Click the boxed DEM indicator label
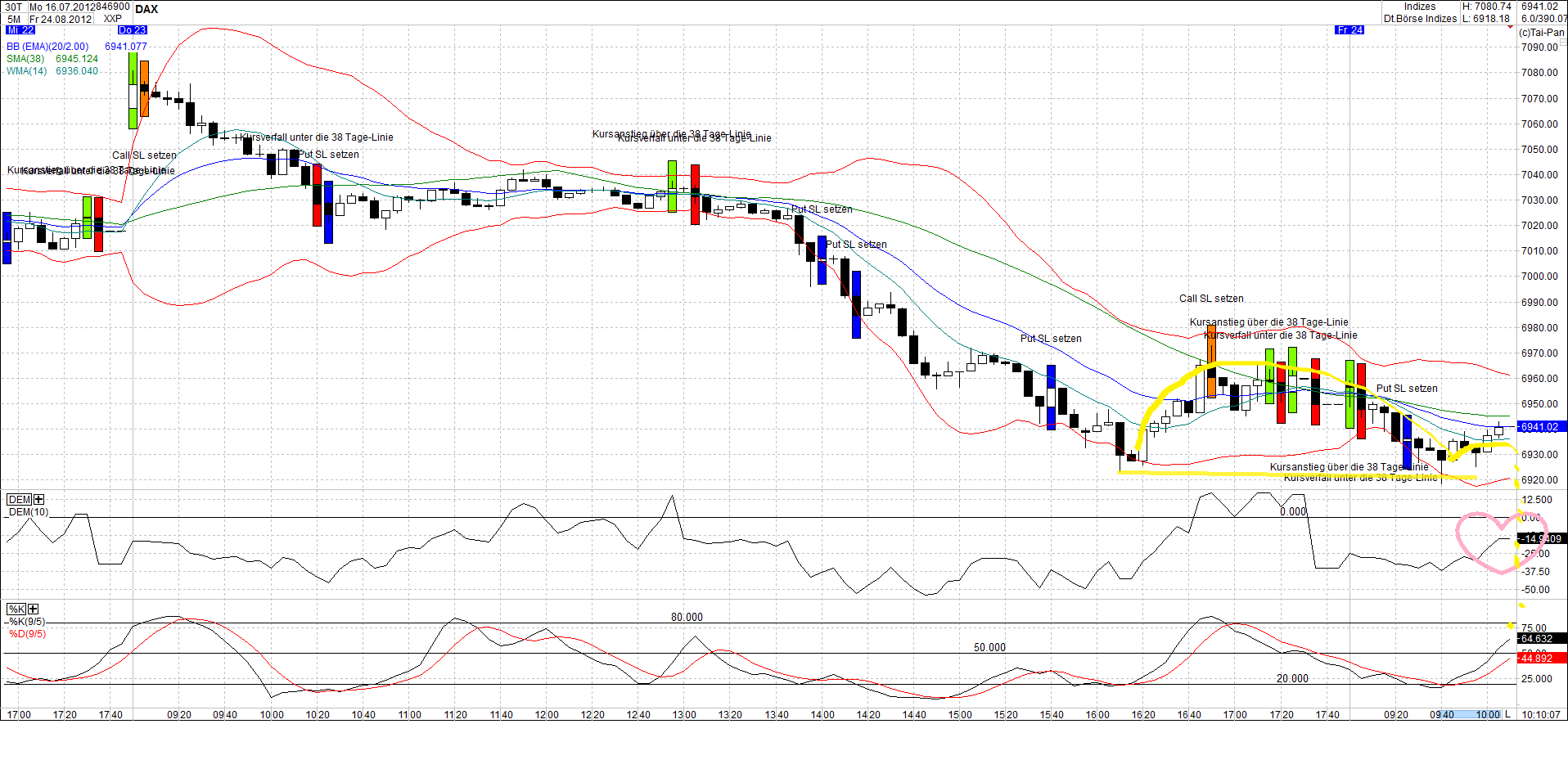Image resolution: width=1568 pixels, height=778 pixels. click(20, 499)
